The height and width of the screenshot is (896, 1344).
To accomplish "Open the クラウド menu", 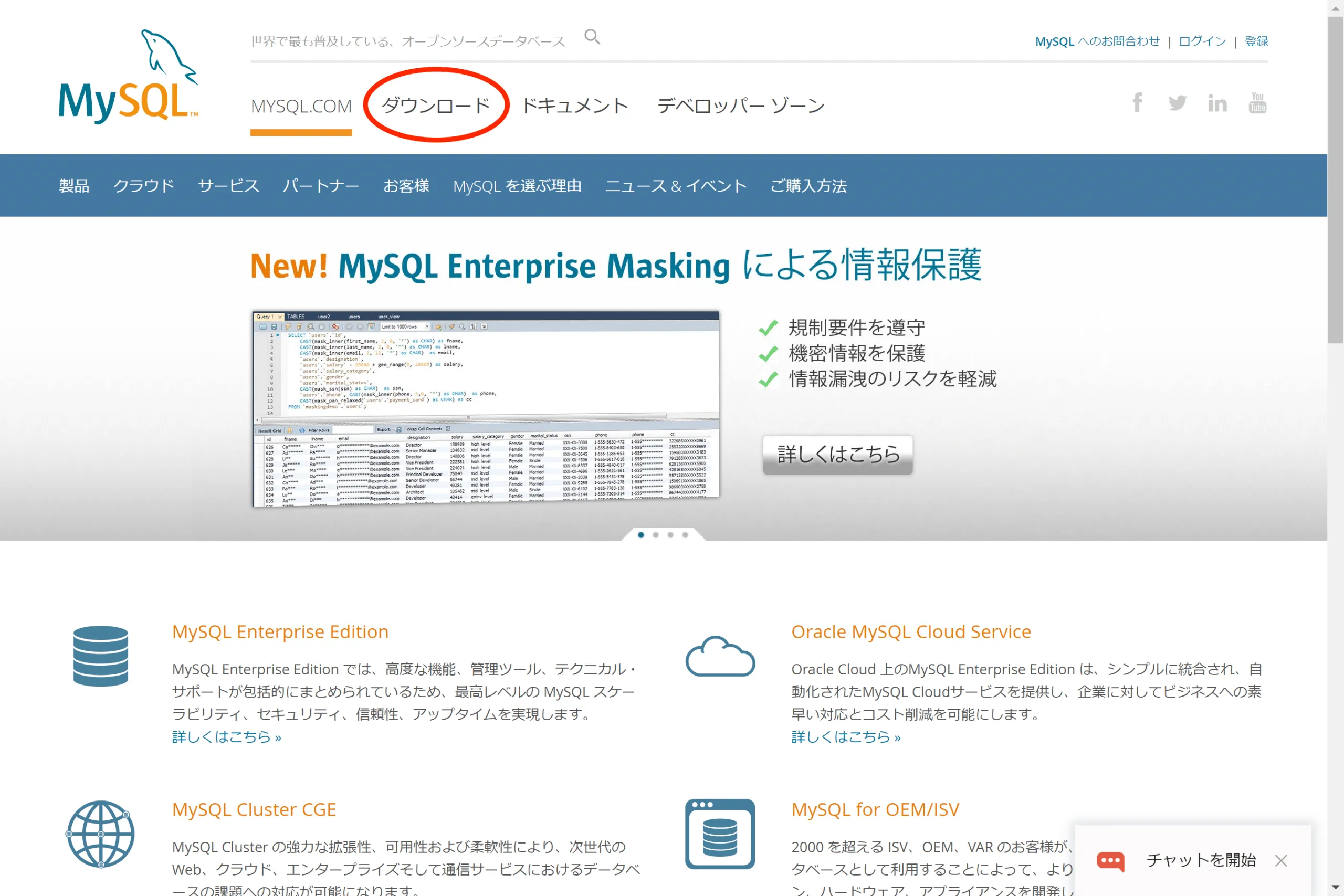I will [x=143, y=186].
